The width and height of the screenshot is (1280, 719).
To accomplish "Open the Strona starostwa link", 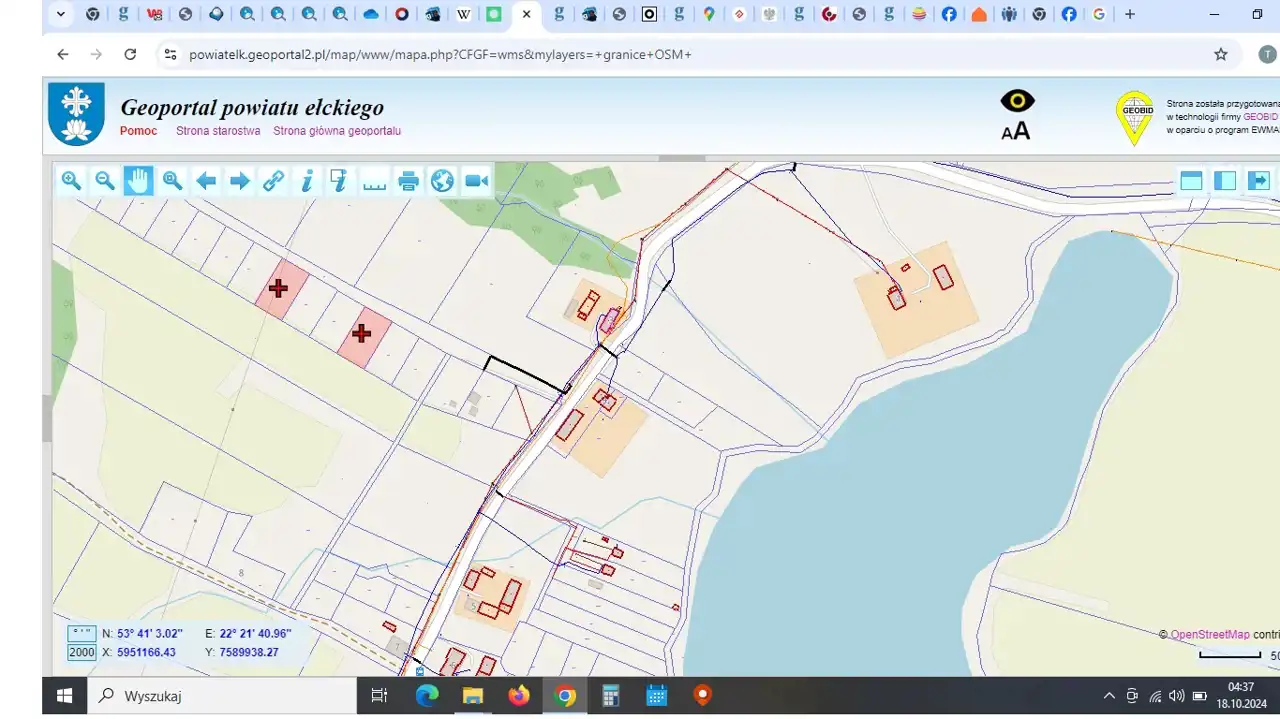I will [218, 131].
